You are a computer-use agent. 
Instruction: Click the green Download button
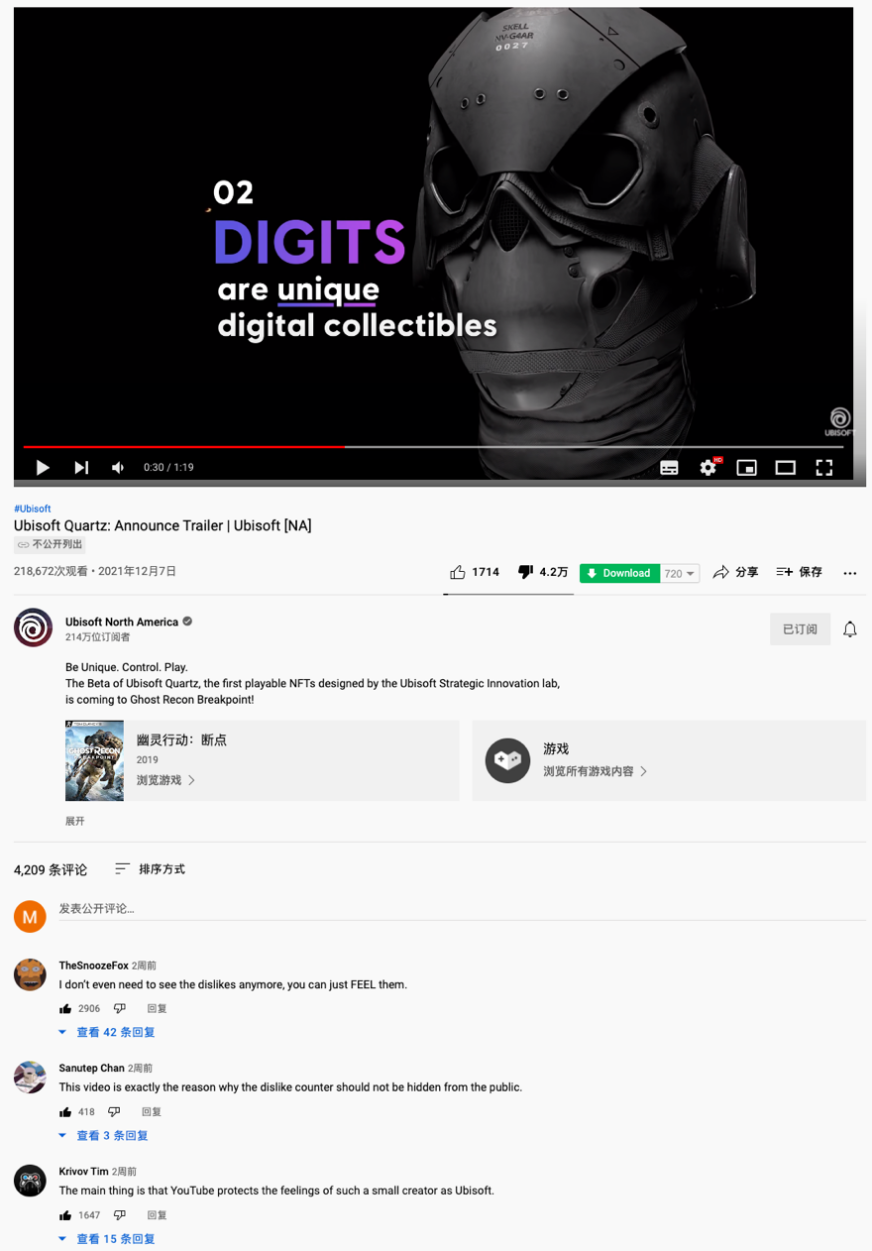pos(619,573)
